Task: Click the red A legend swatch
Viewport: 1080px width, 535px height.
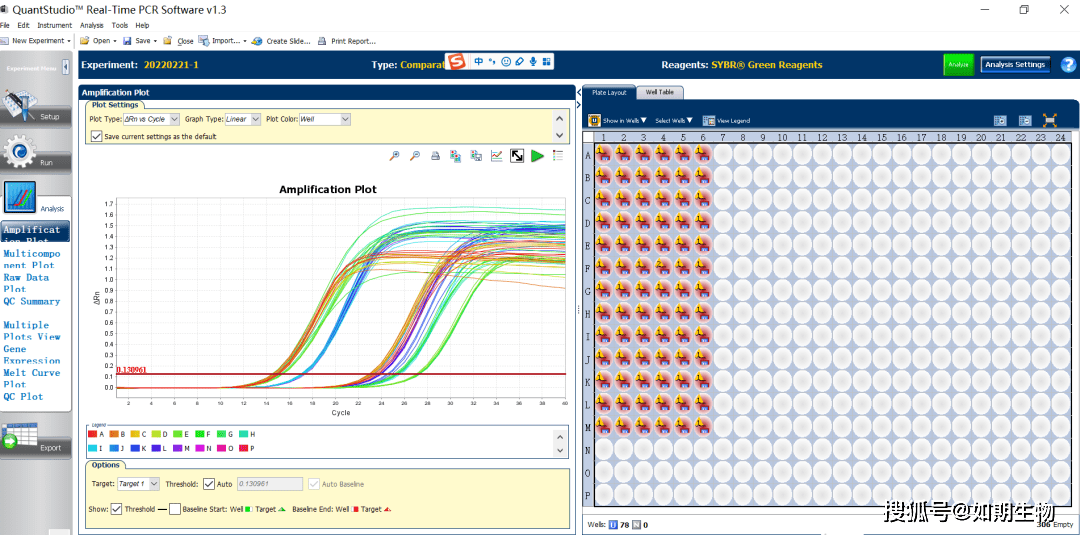Action: pos(94,434)
